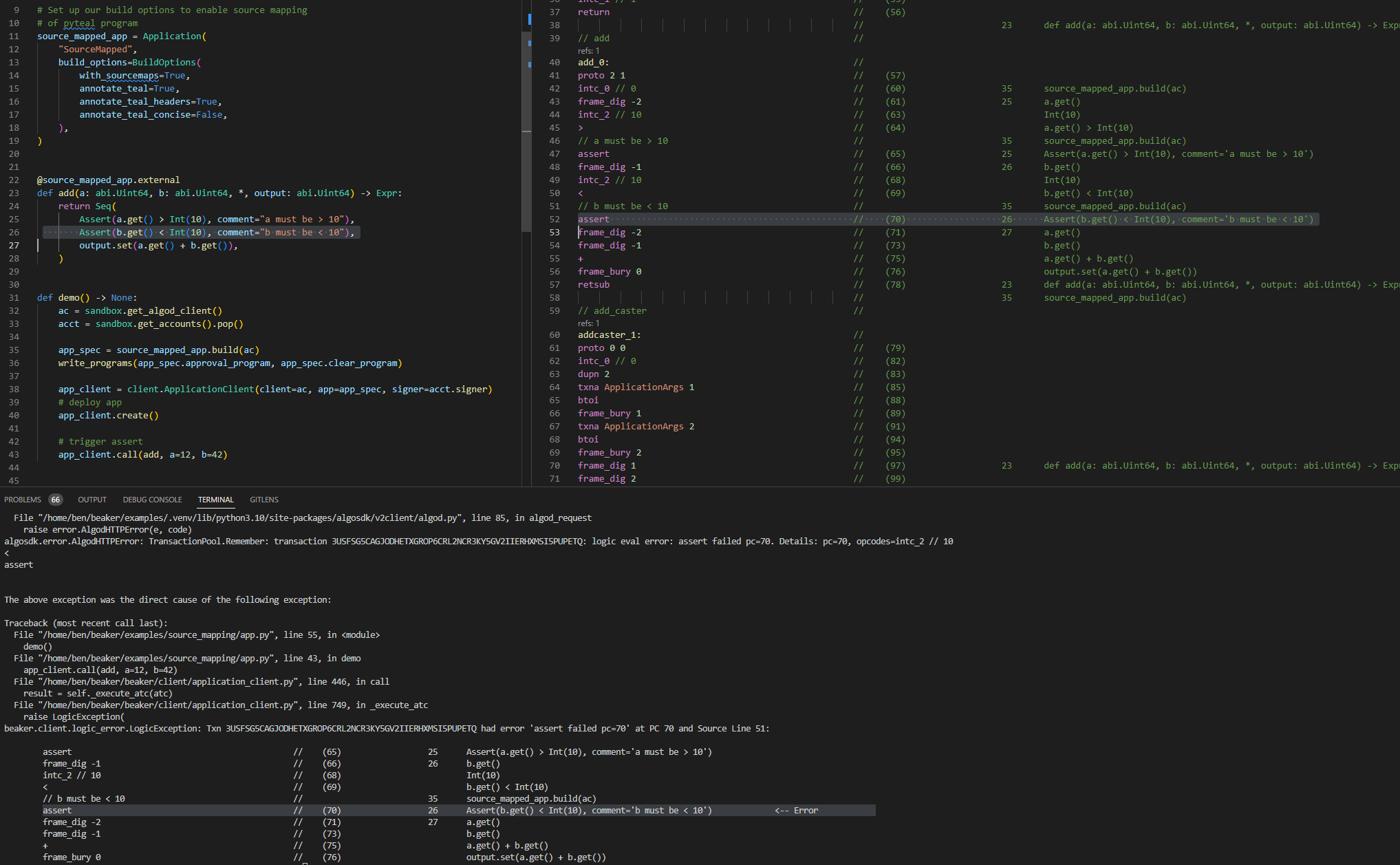
Task: Open the OUTPUT panel tab
Action: 92,500
